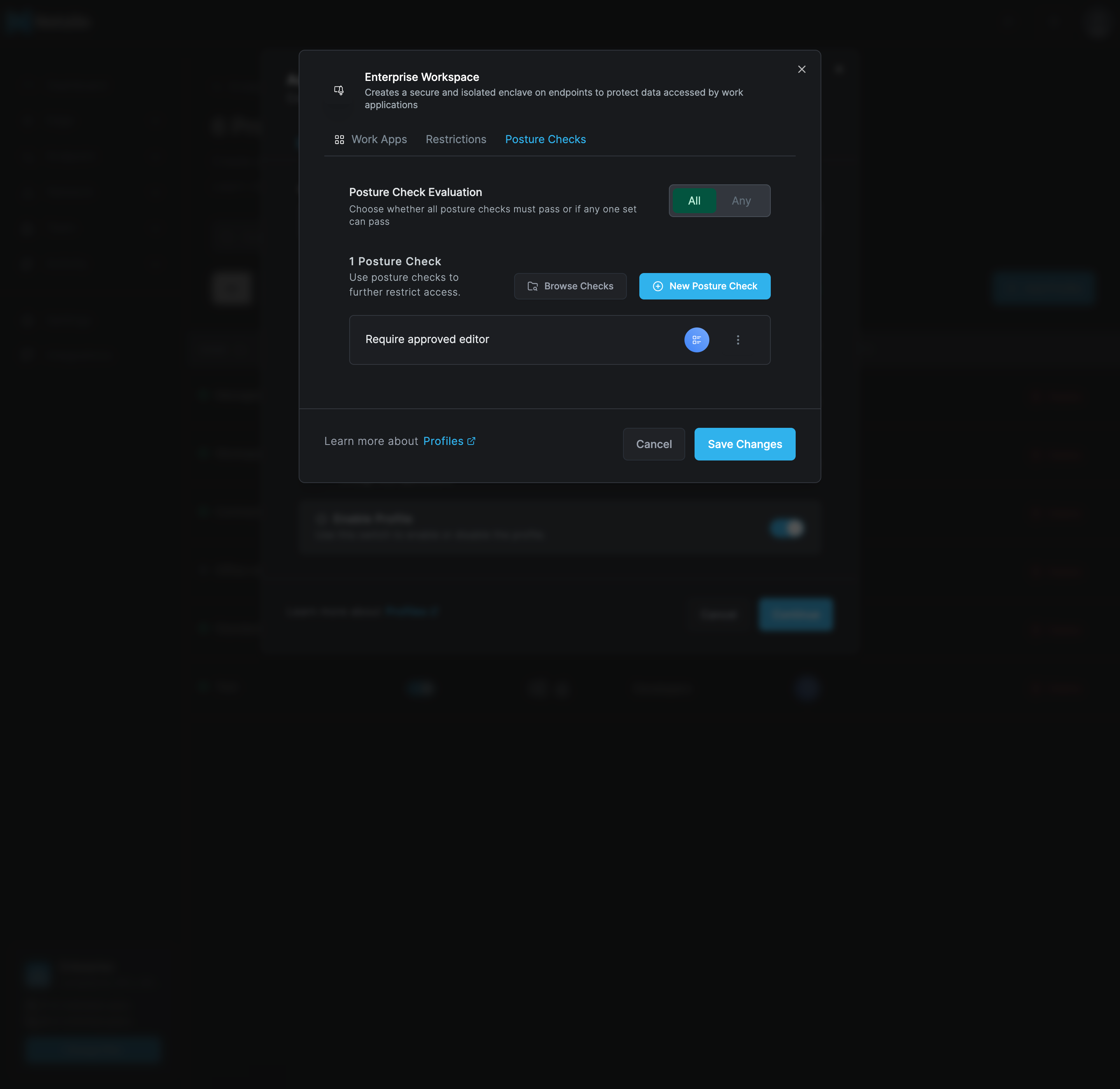Click Save Changes button
Image resolution: width=1120 pixels, height=1089 pixels.
(x=744, y=444)
